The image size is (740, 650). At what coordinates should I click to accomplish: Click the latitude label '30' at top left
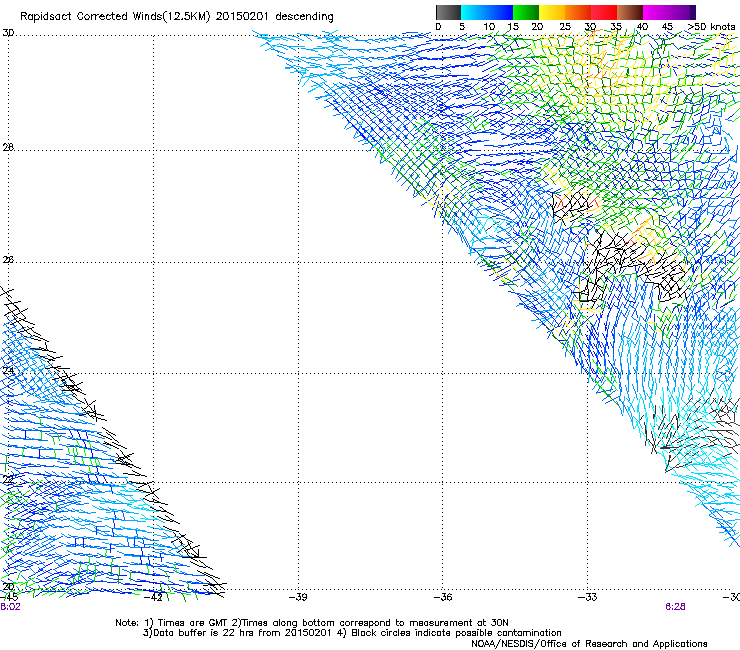click(x=8, y=33)
